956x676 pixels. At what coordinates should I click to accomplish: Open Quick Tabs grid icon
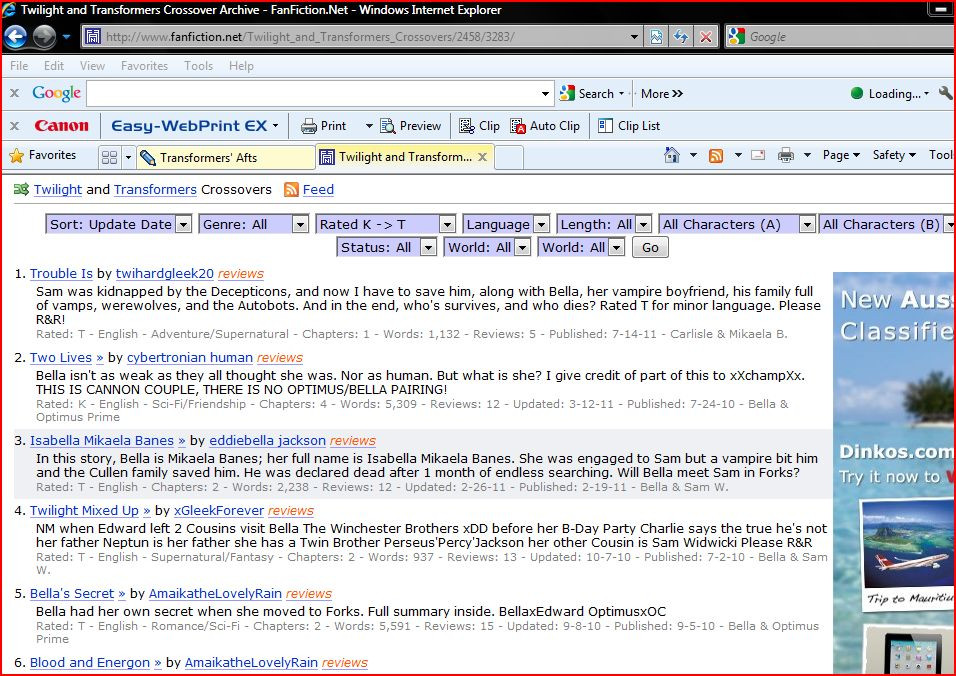[110, 157]
